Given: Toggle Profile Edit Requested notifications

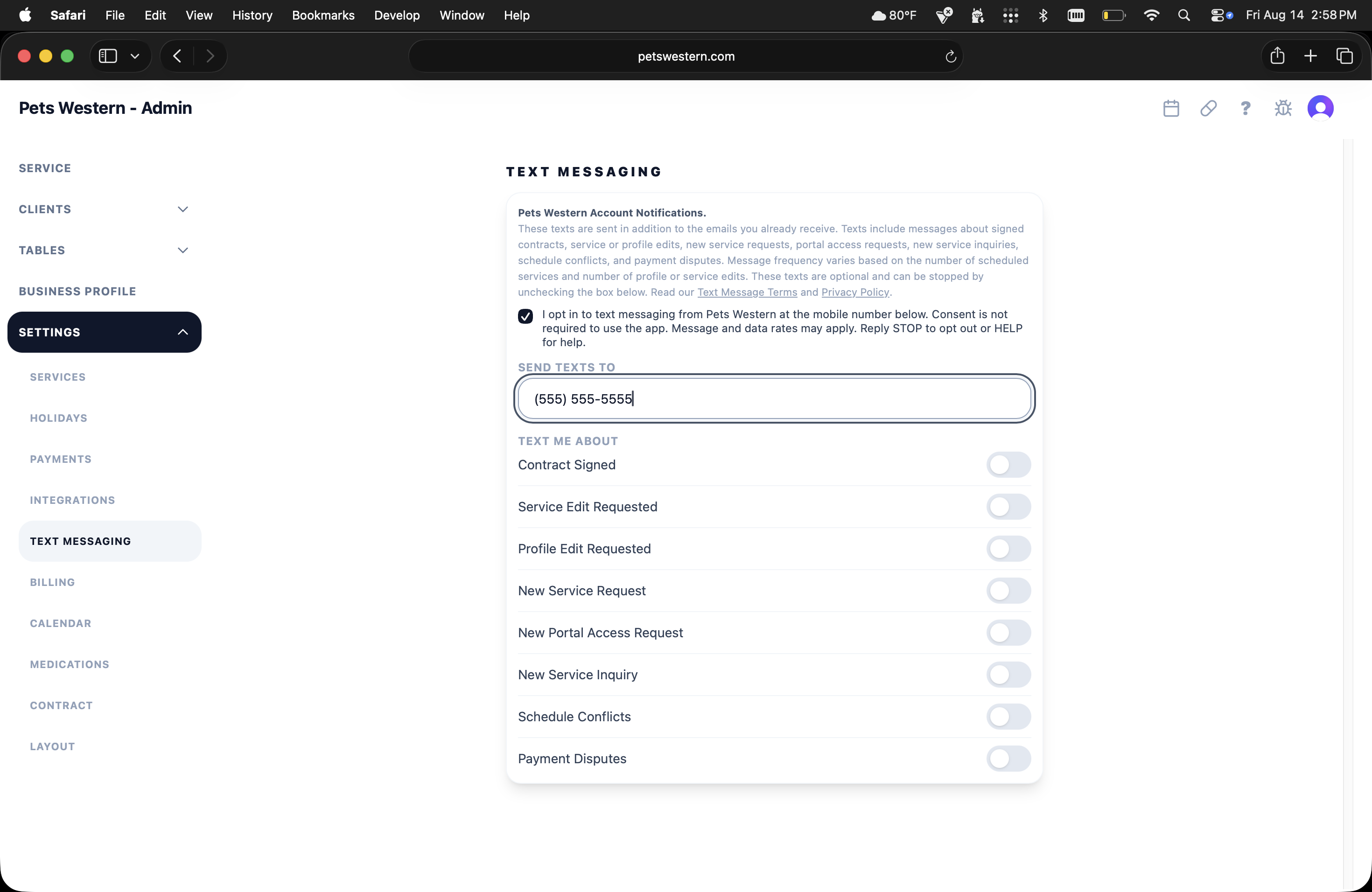Looking at the screenshot, I should [1008, 549].
